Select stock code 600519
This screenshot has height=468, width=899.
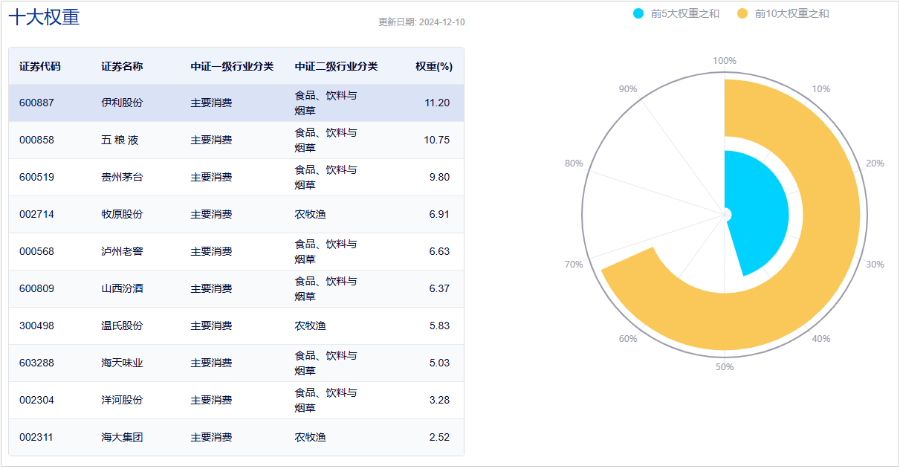tap(37, 177)
